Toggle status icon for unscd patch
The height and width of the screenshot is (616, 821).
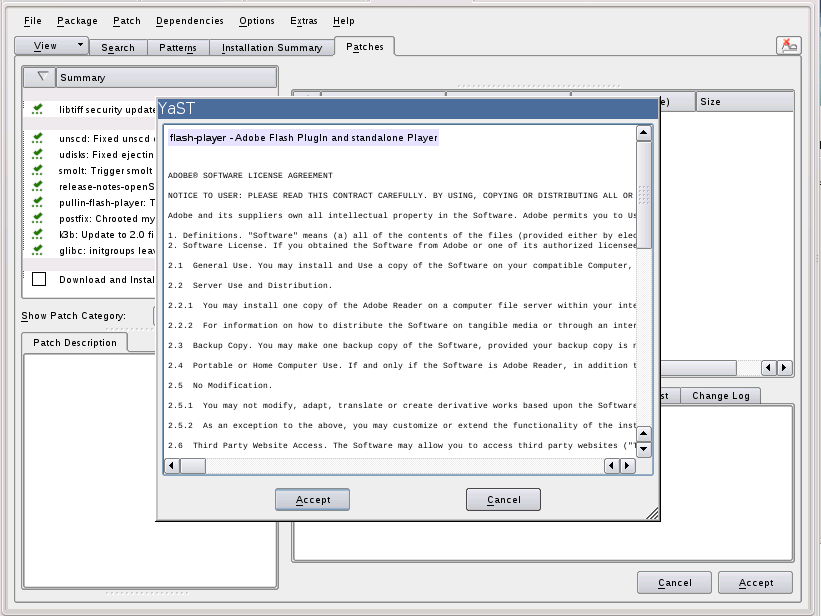tap(37, 138)
